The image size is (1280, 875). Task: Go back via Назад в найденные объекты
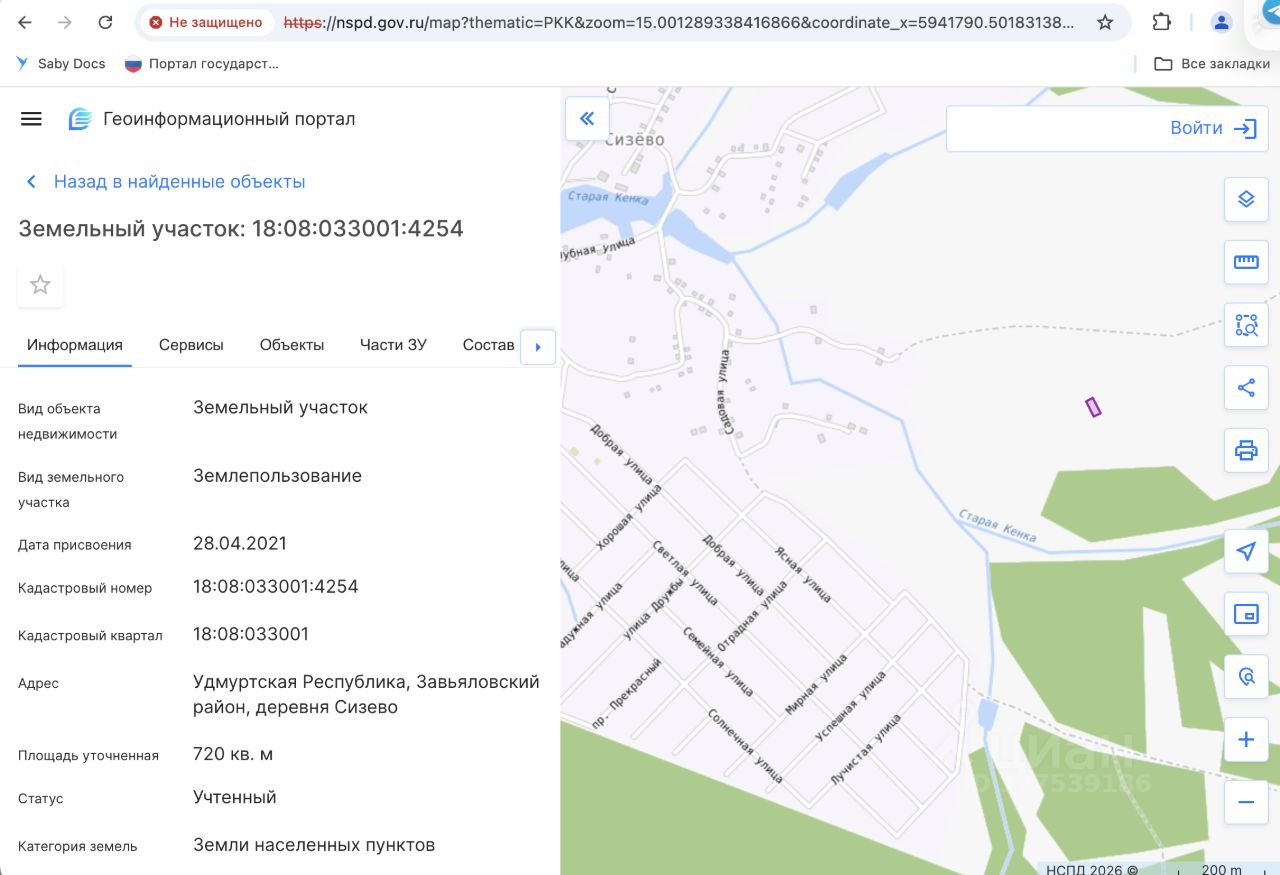point(165,182)
